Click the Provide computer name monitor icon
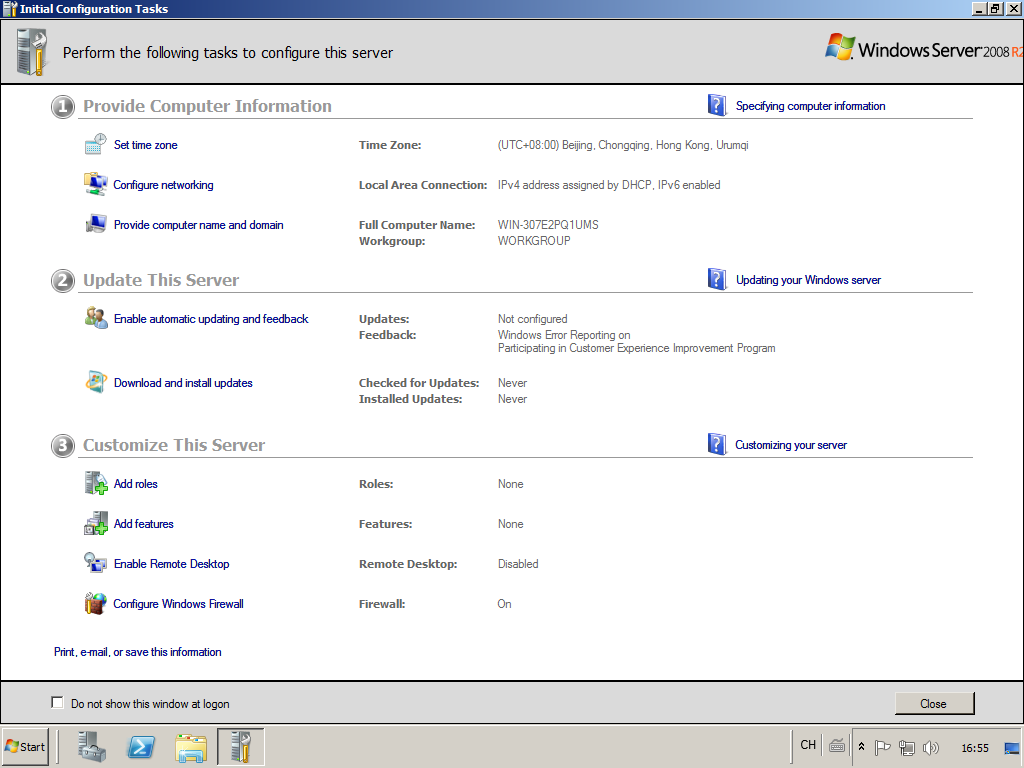 click(x=95, y=224)
